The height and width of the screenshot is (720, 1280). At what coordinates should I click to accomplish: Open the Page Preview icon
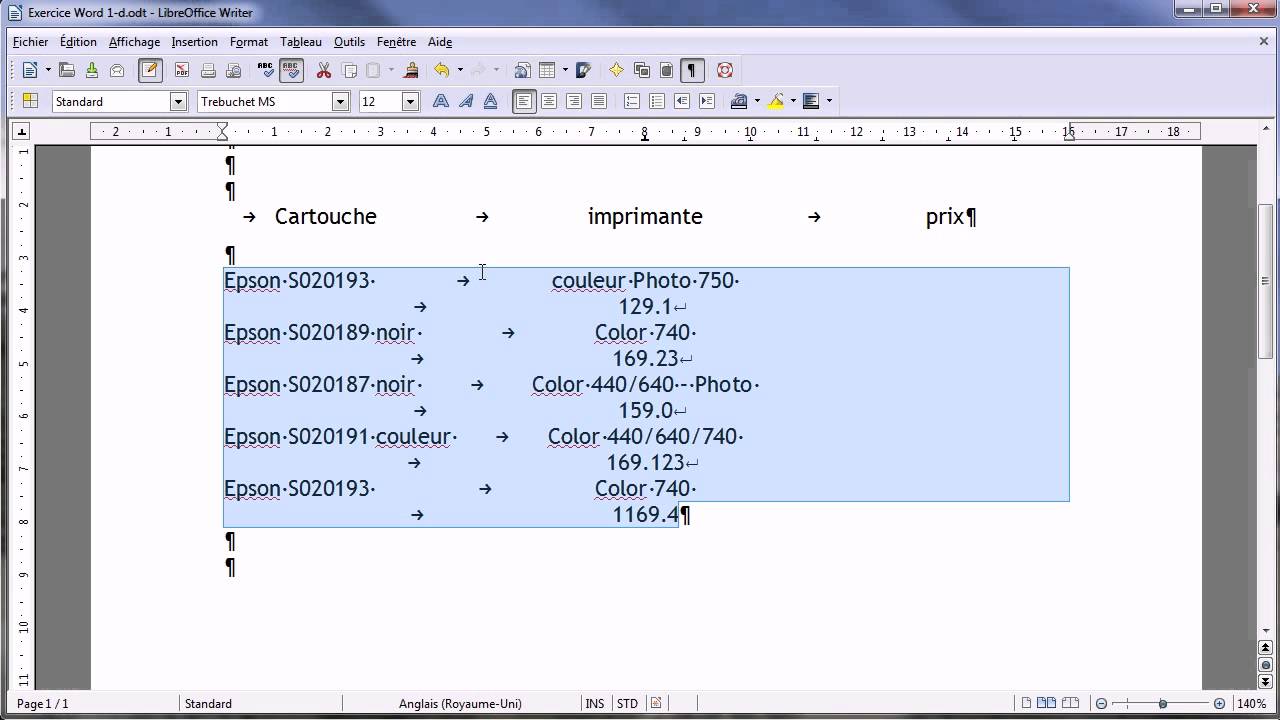[x=233, y=70]
